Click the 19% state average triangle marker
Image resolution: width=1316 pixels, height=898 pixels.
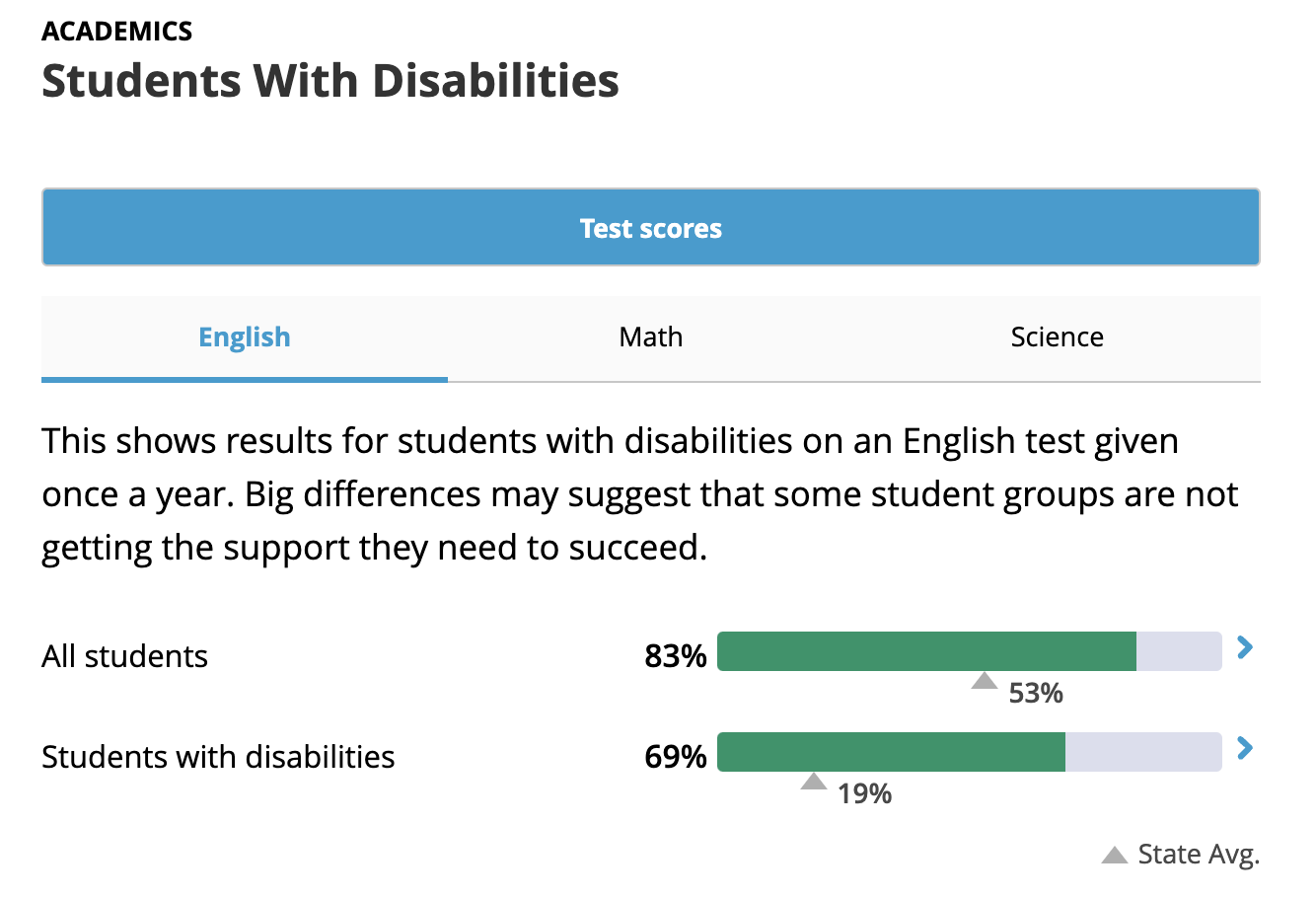coord(814,782)
